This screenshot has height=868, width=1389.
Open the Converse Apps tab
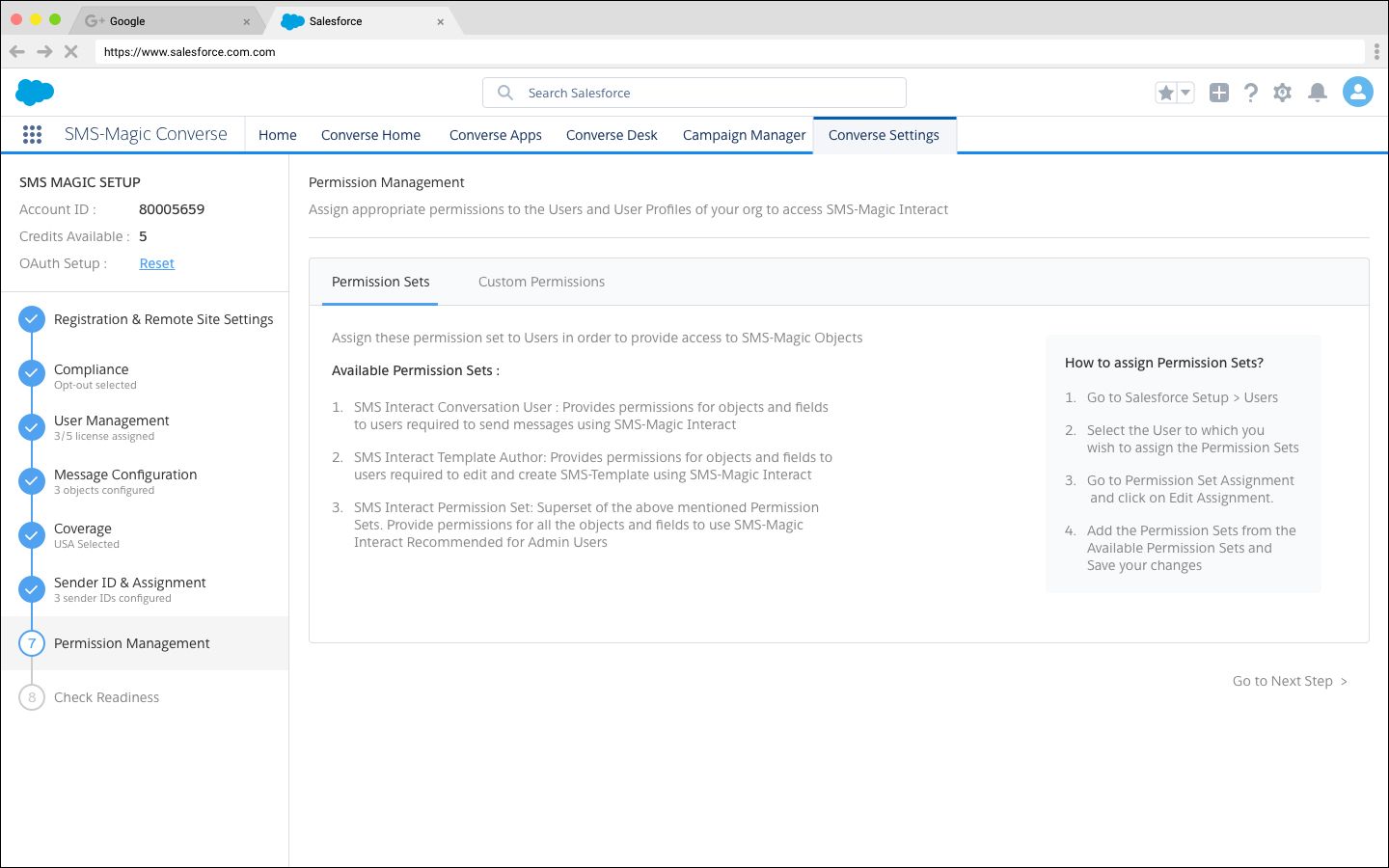pyautogui.click(x=496, y=135)
